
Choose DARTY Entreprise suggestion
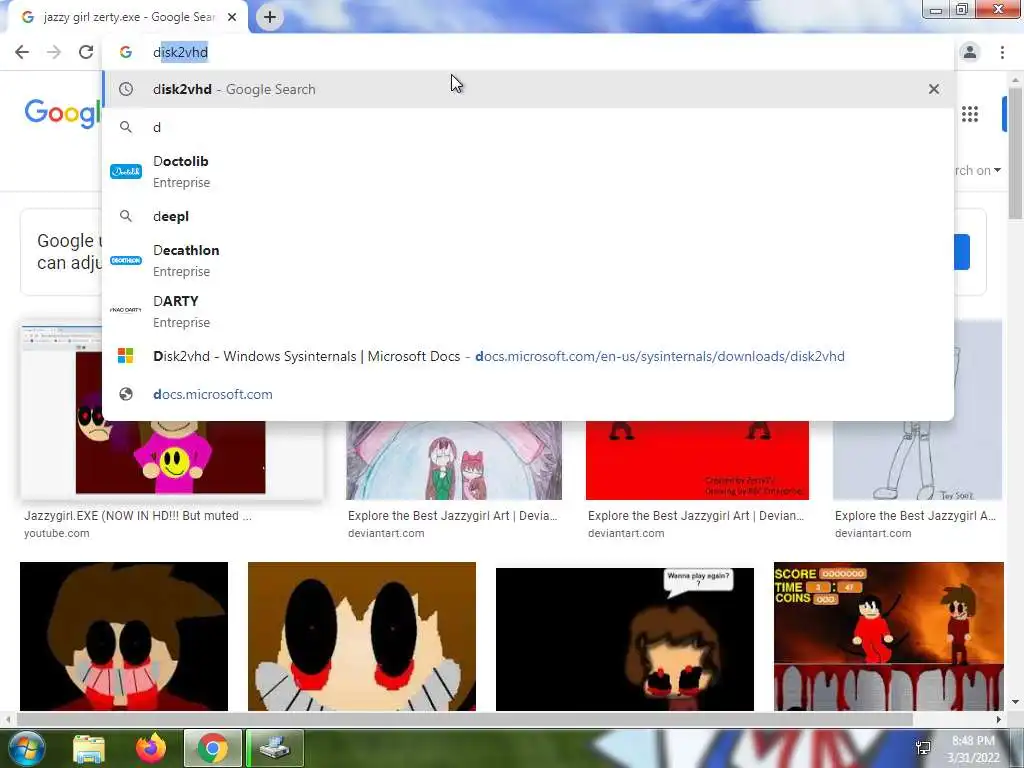point(528,312)
